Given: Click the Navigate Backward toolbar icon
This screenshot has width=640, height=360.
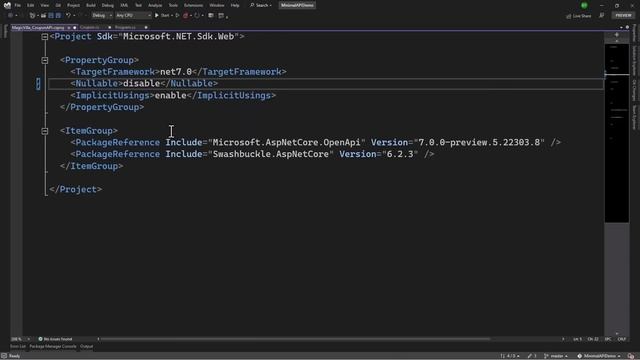Looking at the screenshot, I should 10,16.
